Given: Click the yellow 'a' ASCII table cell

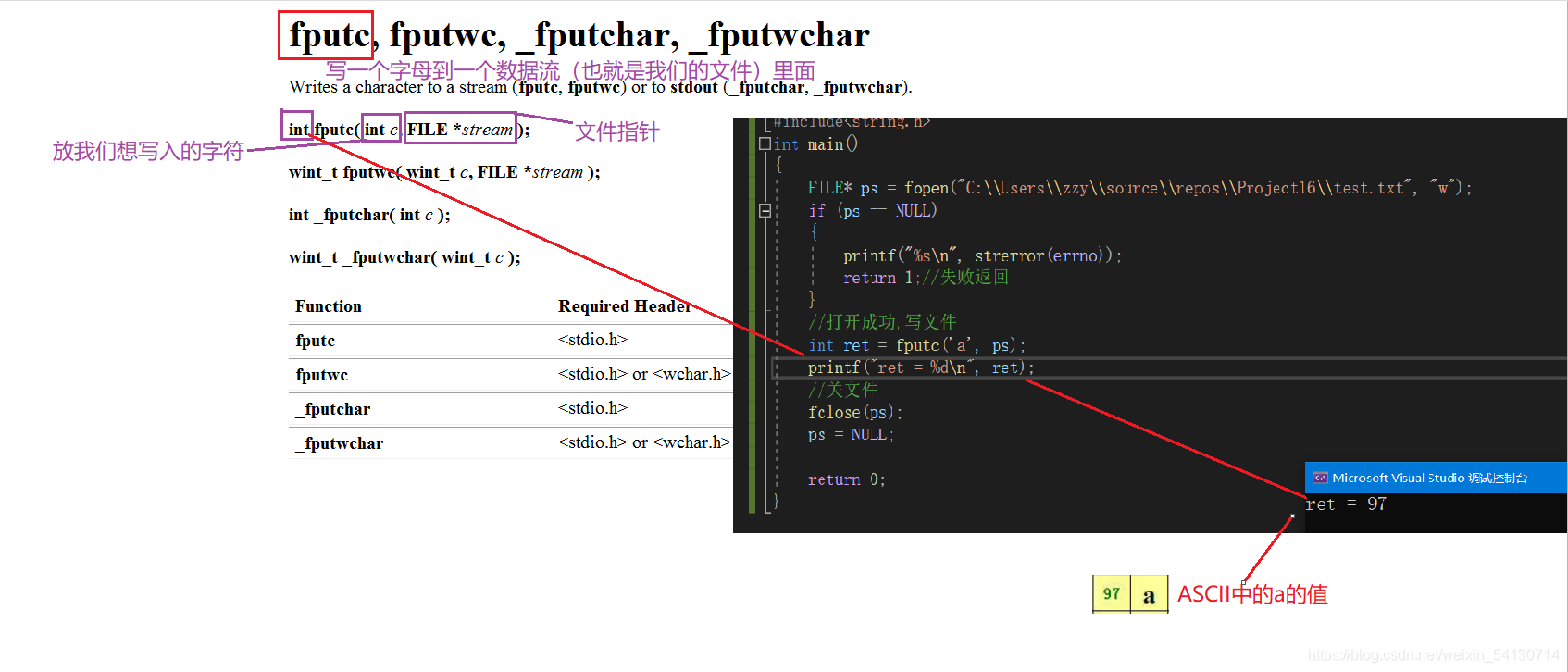Looking at the screenshot, I should [x=1149, y=594].
